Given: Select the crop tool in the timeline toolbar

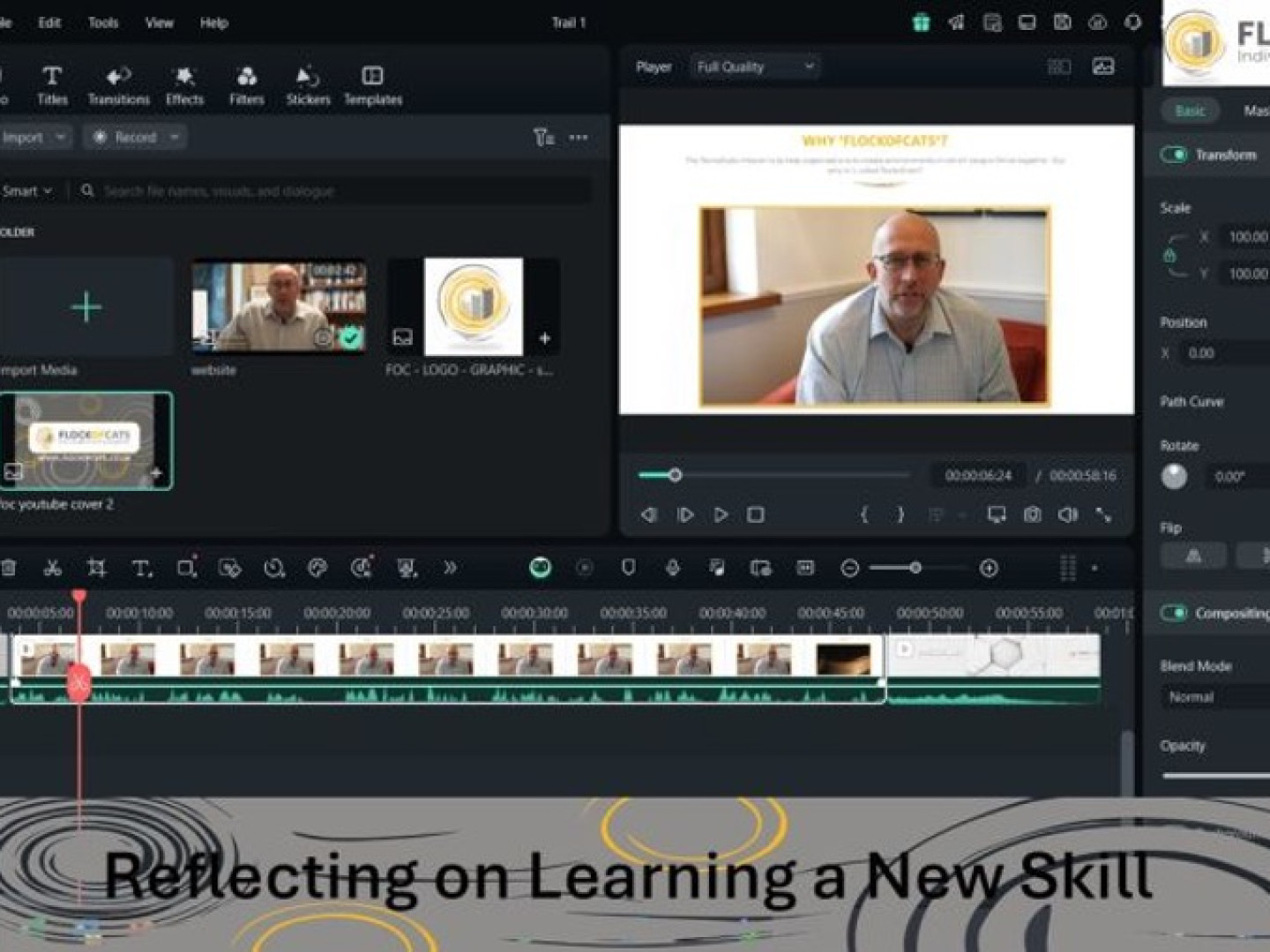Looking at the screenshot, I should [x=97, y=569].
